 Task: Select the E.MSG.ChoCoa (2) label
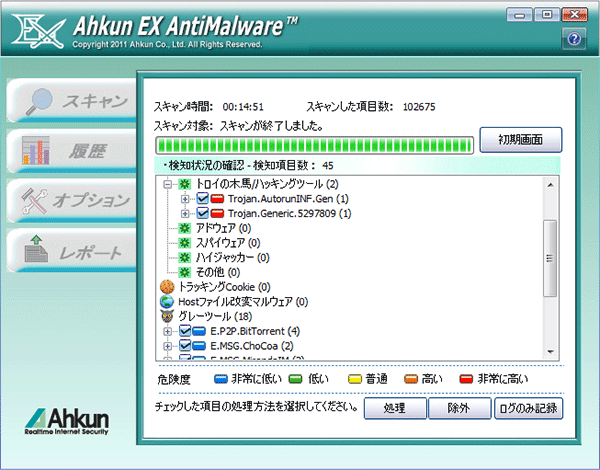pos(252,346)
